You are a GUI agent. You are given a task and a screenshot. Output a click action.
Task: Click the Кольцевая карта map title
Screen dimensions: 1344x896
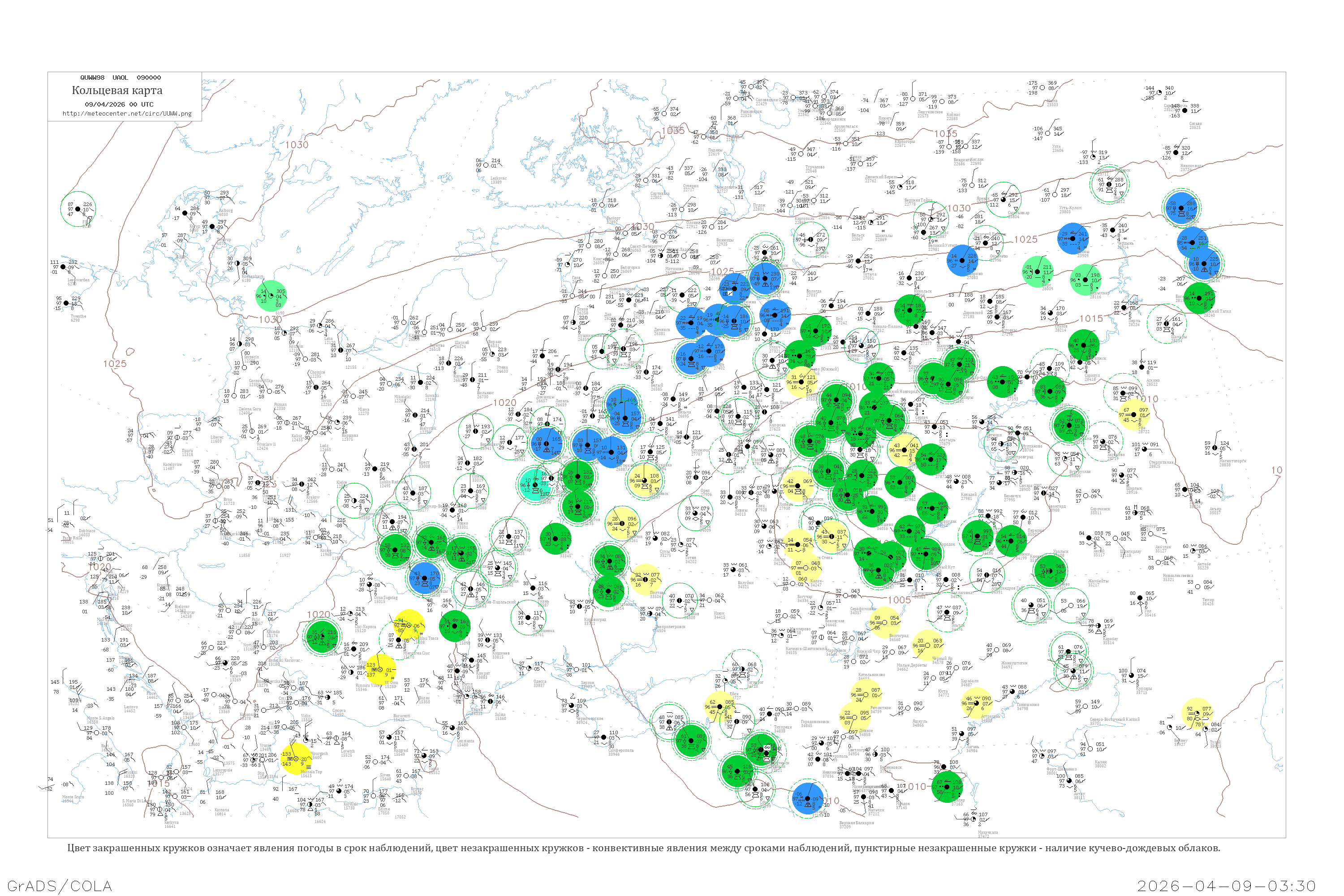click(x=117, y=90)
